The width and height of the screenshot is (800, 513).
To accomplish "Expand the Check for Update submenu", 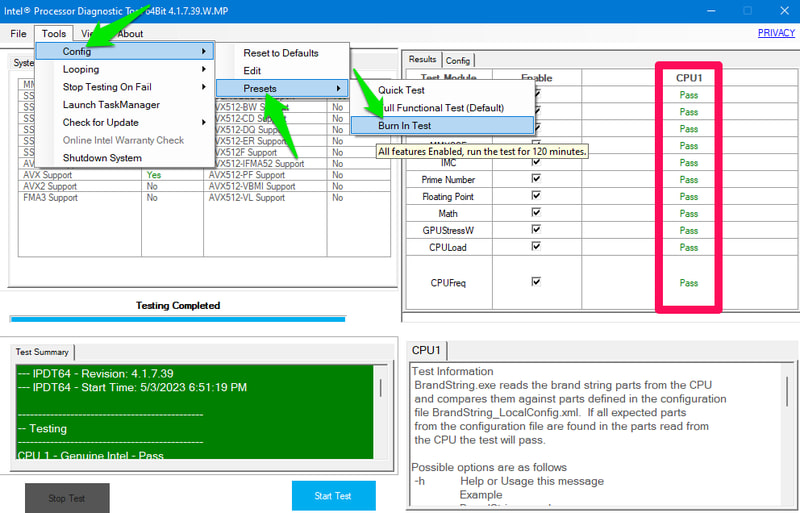I will point(101,122).
